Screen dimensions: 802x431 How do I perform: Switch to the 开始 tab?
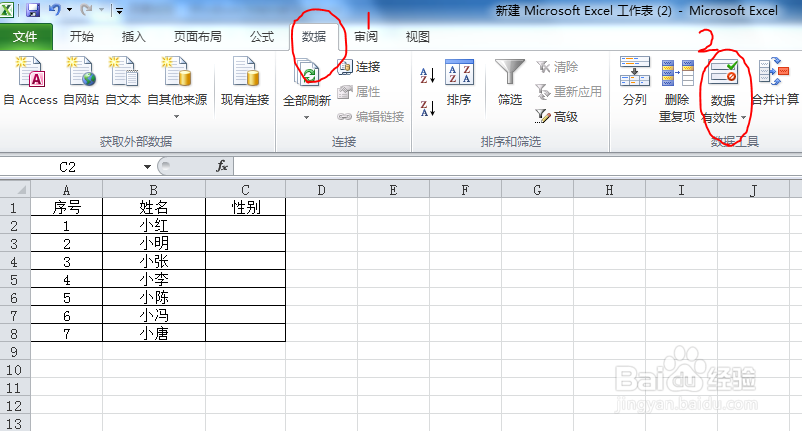[82, 37]
